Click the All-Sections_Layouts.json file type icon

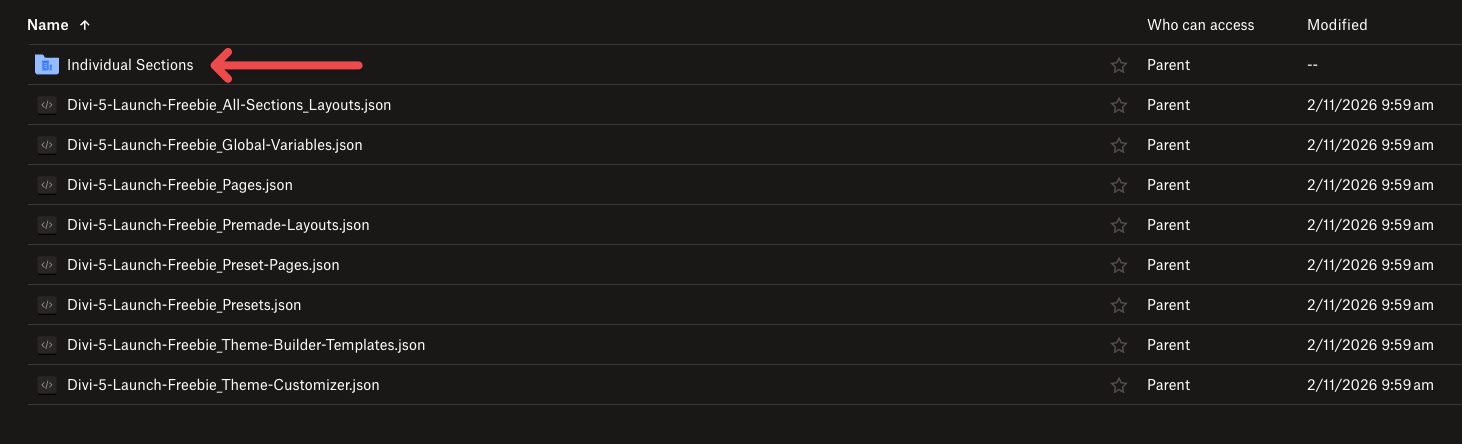(46, 105)
